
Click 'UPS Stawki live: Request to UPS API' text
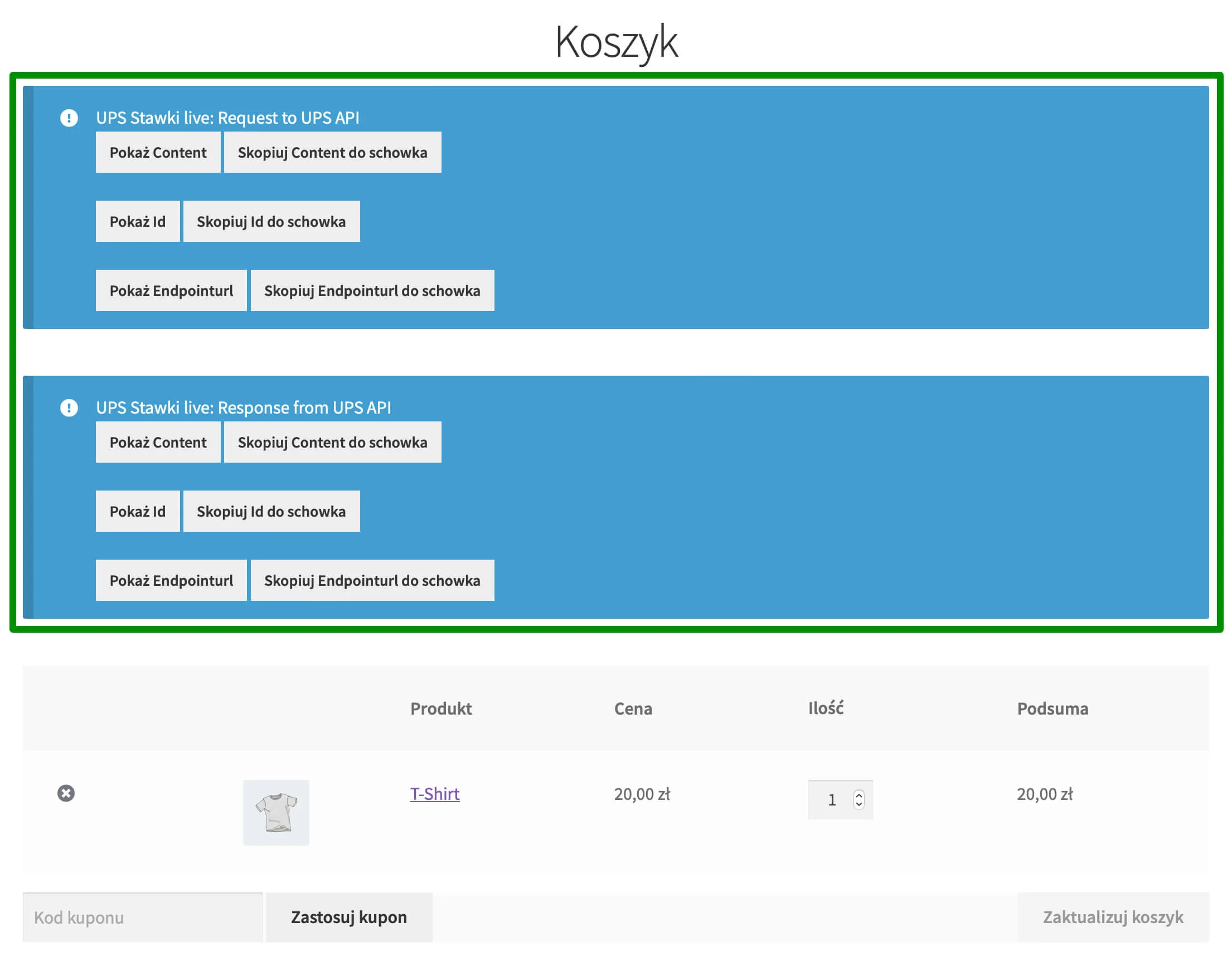click(227, 118)
